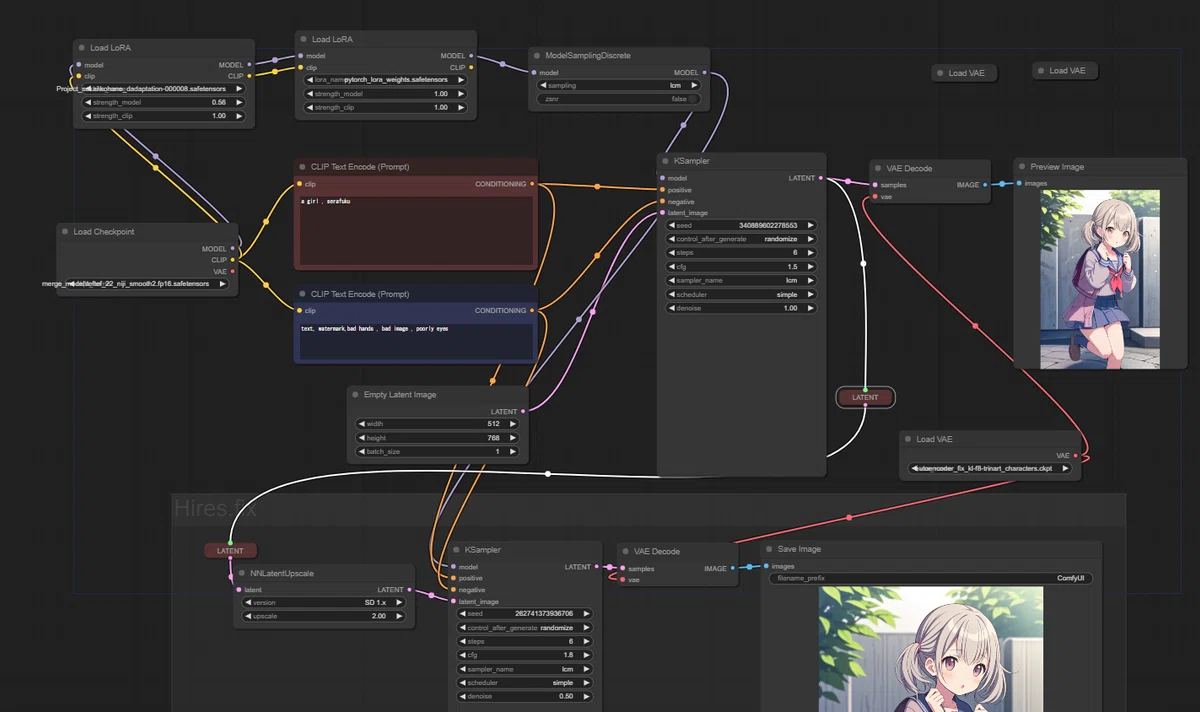
Task: Increase steps in KSampler with cfg 1.5
Action: 810,253
